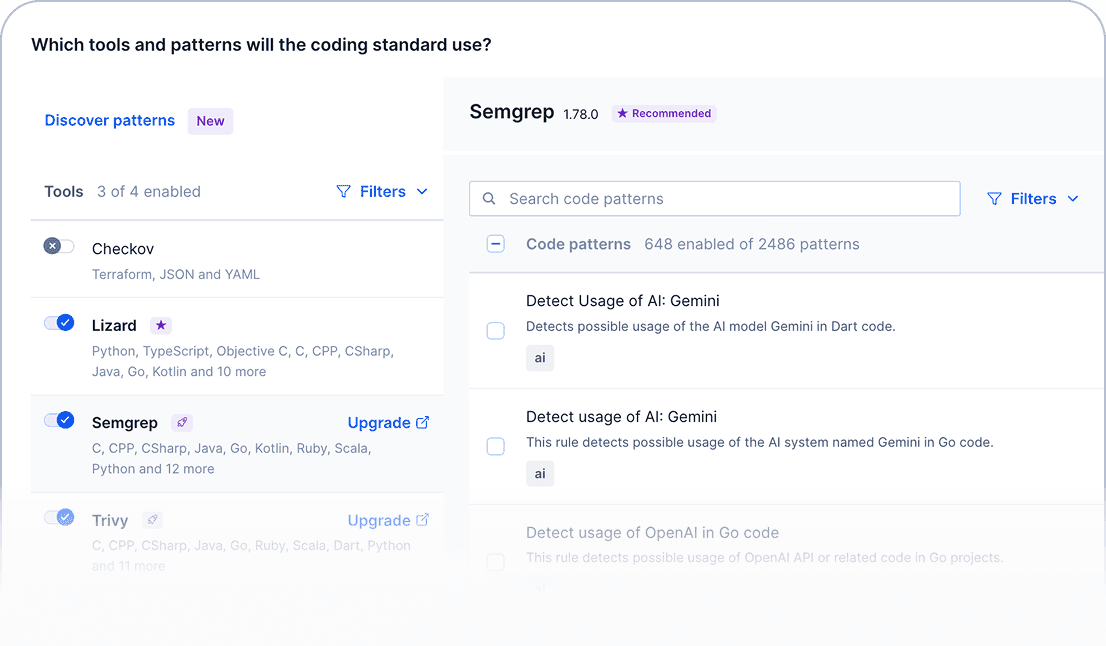This screenshot has height=646, width=1106.
Task: Check the first Detect Usage of AI: Gemini pattern
Action: (495, 330)
